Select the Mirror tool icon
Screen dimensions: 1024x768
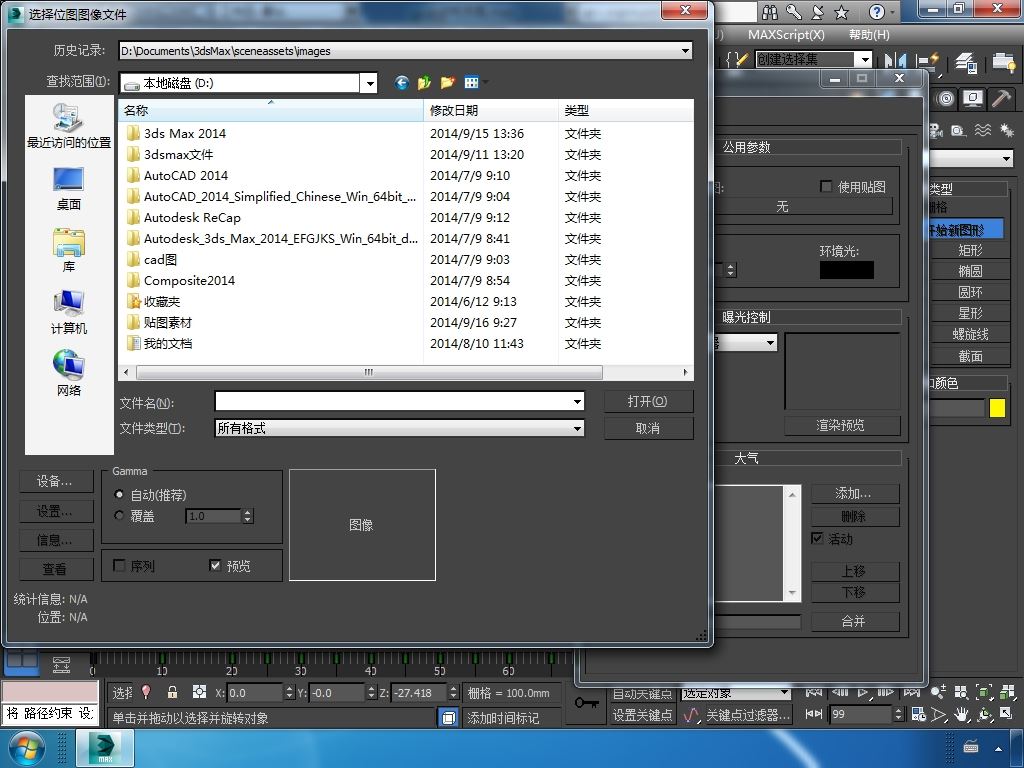coord(895,61)
